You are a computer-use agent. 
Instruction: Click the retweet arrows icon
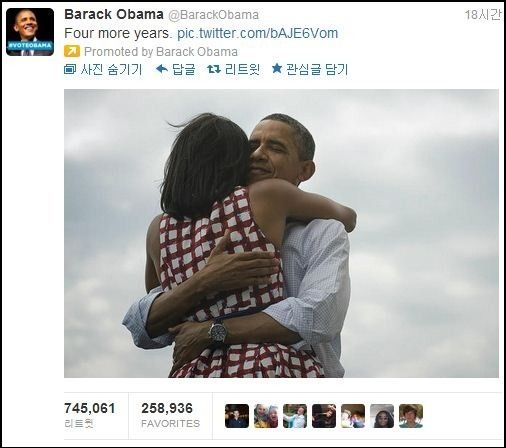(214, 69)
